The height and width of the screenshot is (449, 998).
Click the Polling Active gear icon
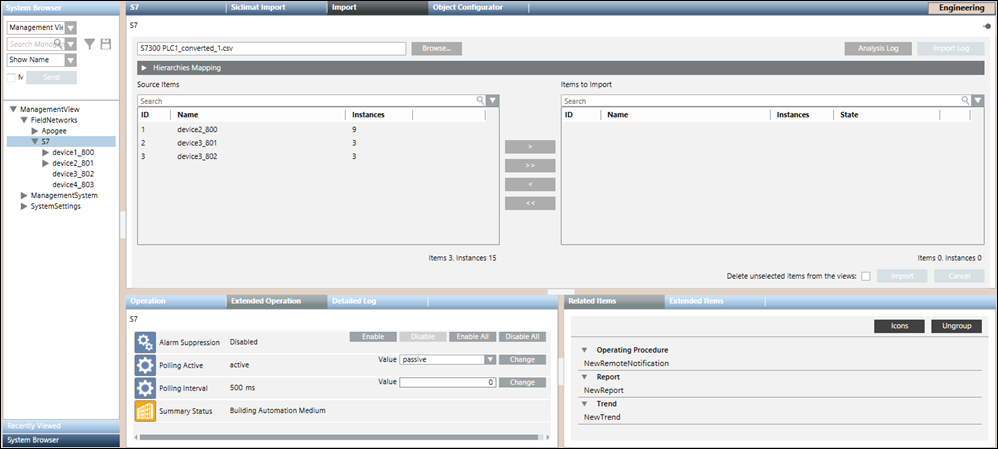(144, 364)
